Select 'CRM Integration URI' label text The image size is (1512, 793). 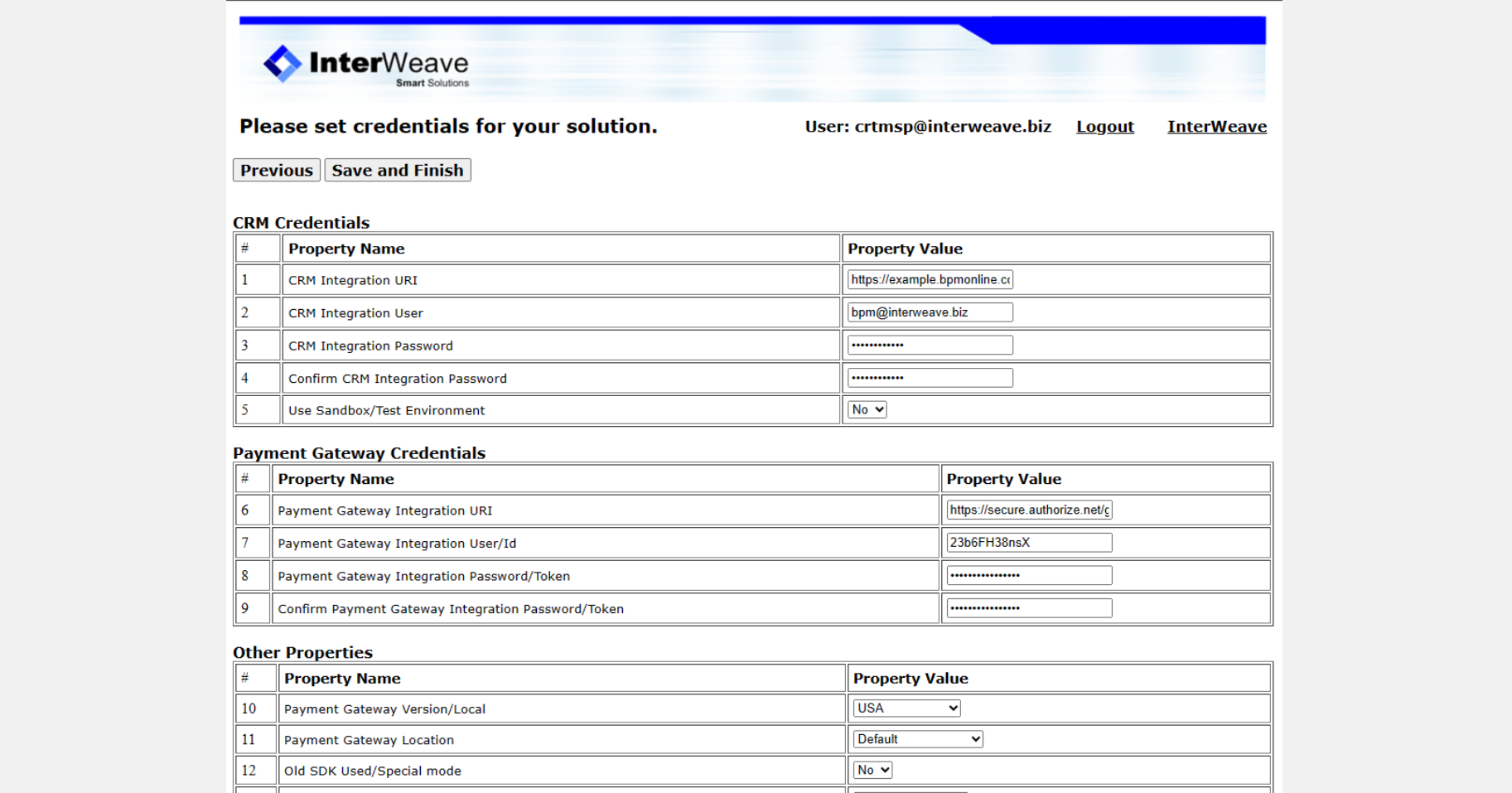(x=353, y=280)
